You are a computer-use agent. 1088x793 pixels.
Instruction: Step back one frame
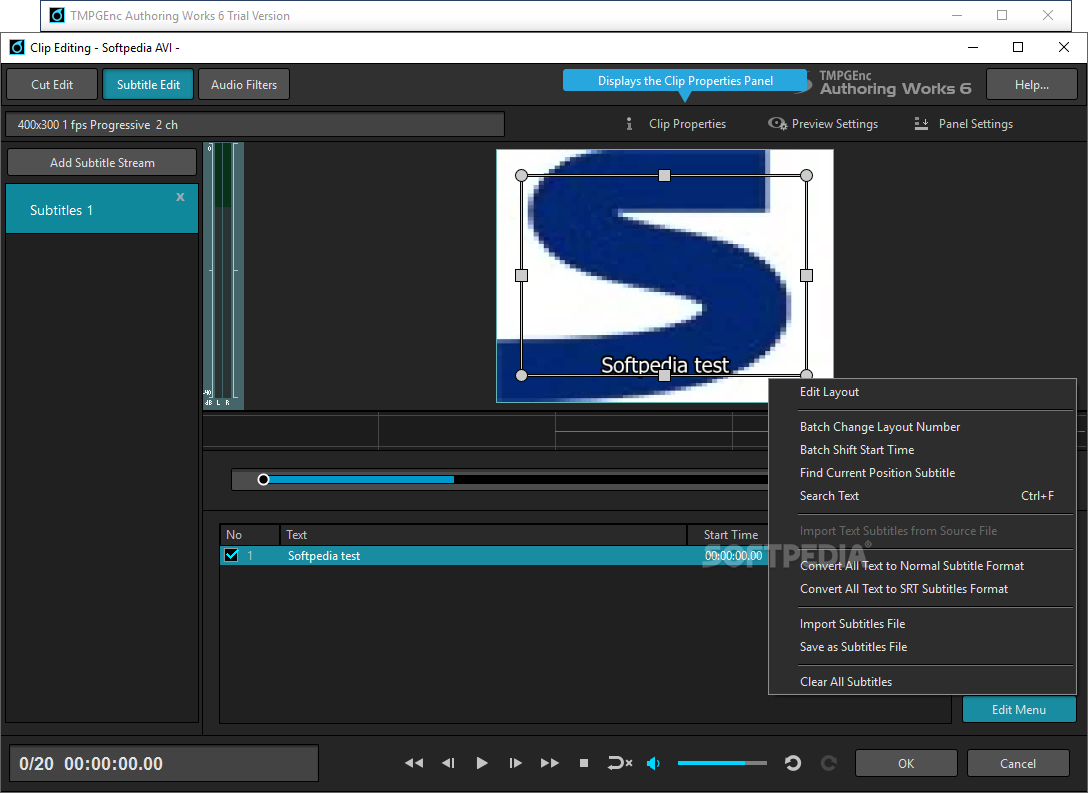click(x=448, y=763)
